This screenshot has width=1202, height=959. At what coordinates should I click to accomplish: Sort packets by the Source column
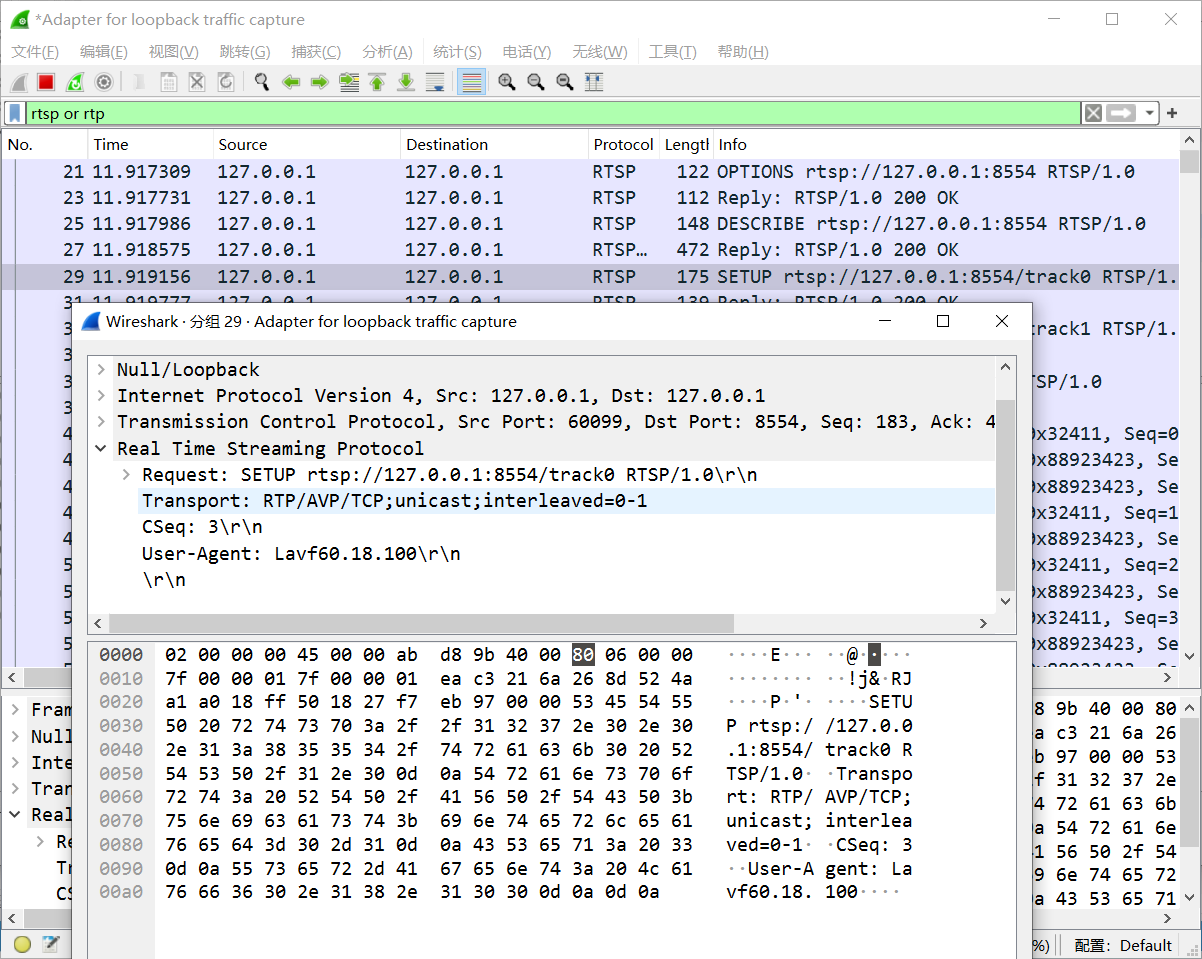pos(306,145)
